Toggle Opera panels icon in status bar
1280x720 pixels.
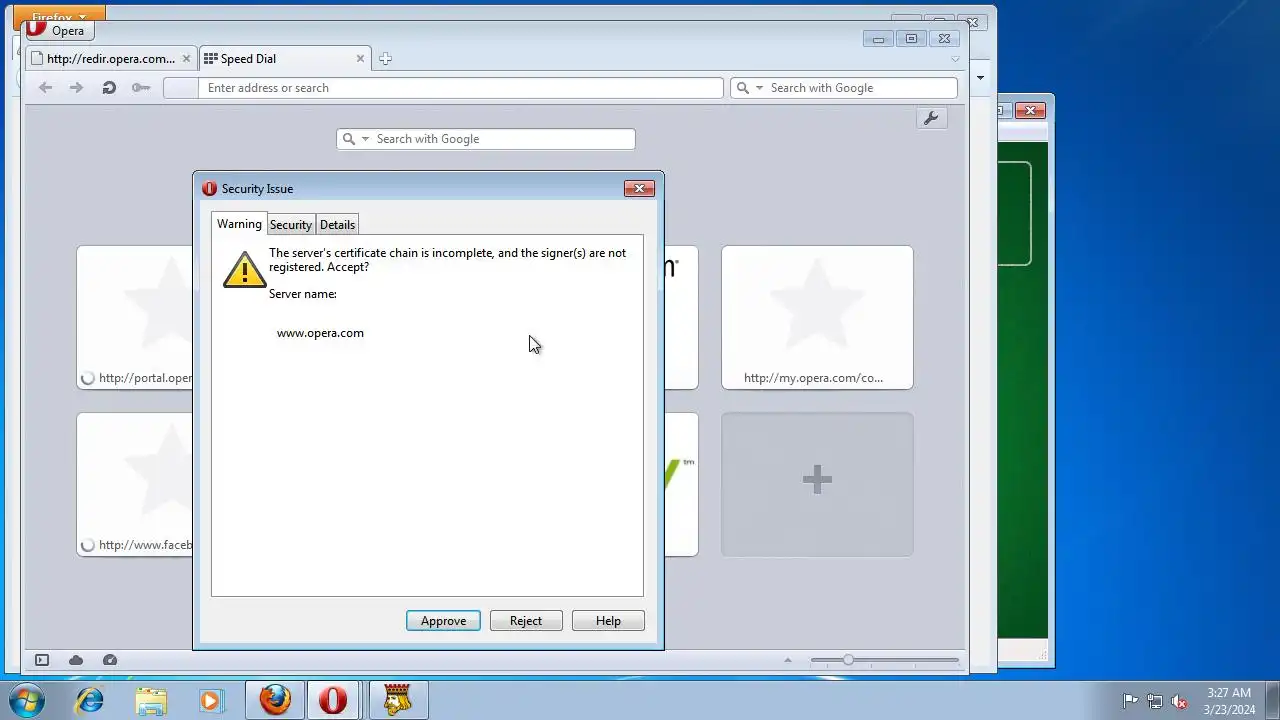click(x=42, y=660)
